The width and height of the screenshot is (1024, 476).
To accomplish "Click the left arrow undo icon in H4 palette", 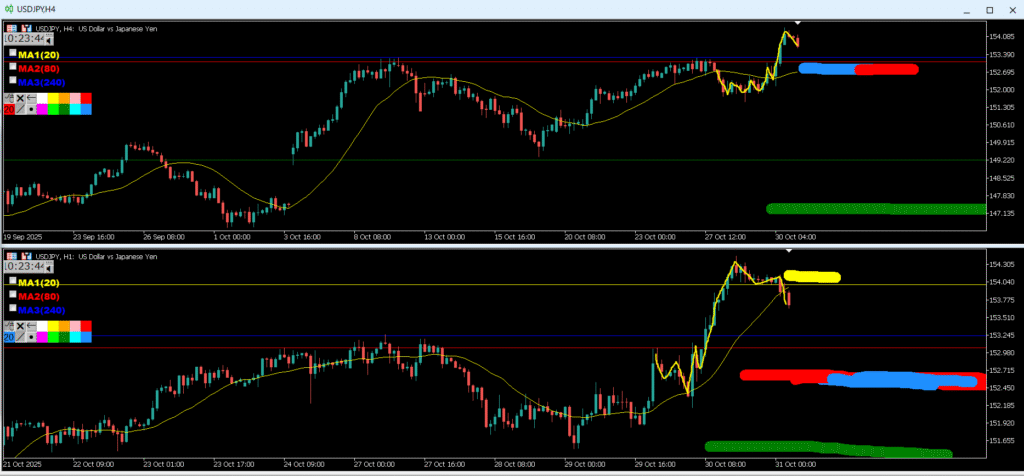I will point(31,98).
